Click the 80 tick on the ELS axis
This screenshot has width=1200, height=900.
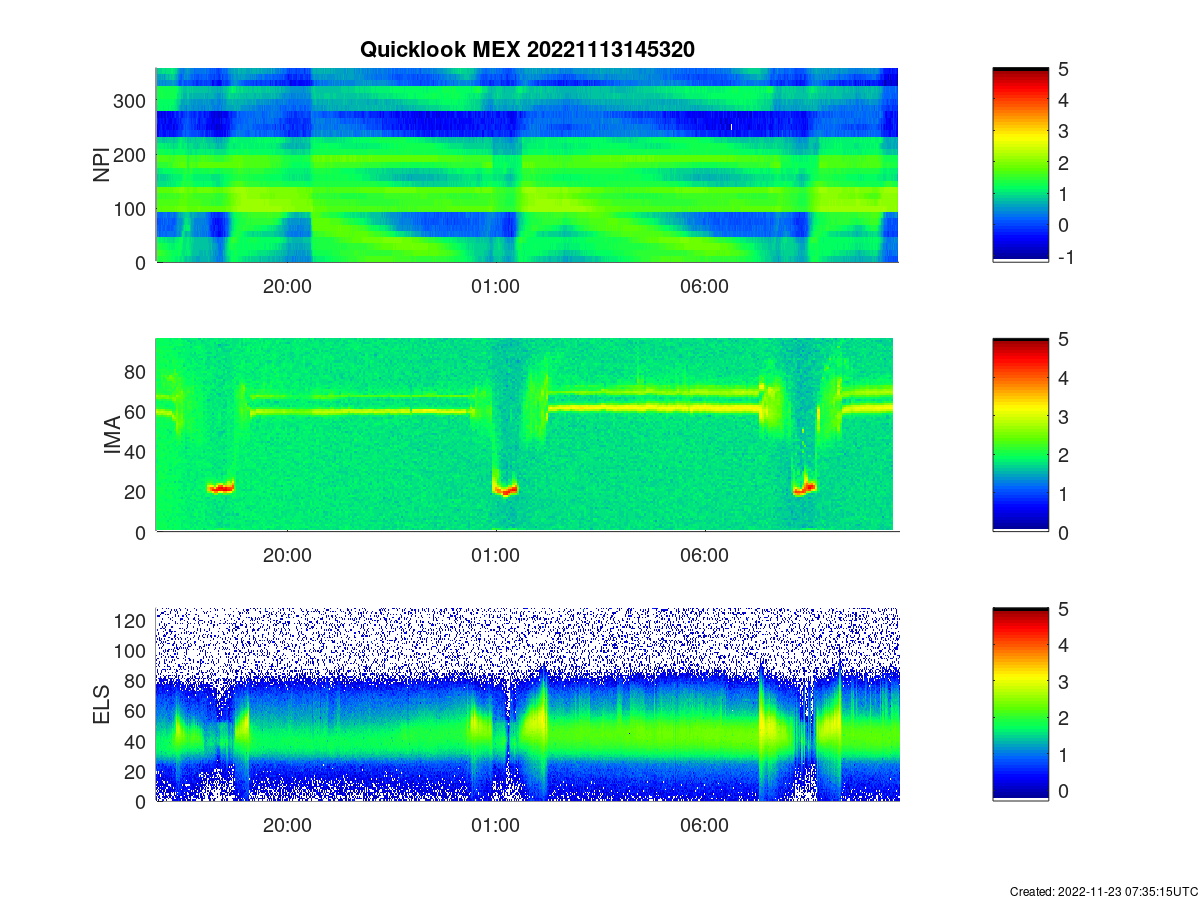coord(136,681)
